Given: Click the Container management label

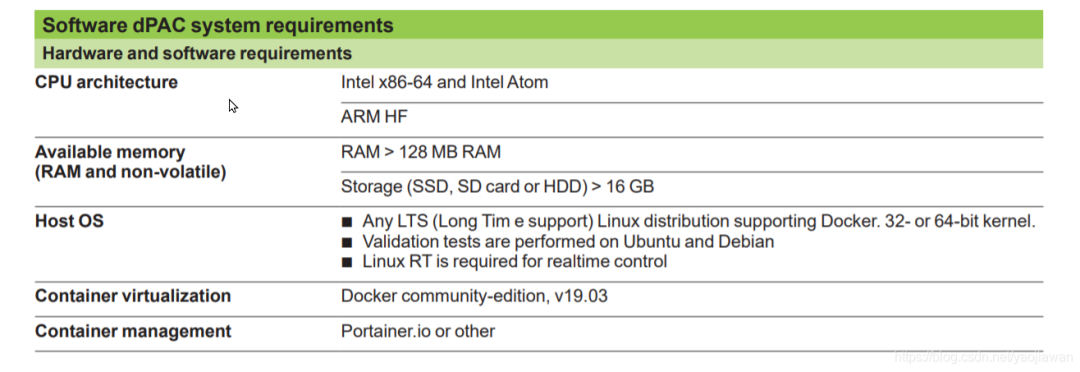Looking at the screenshot, I should [133, 331].
